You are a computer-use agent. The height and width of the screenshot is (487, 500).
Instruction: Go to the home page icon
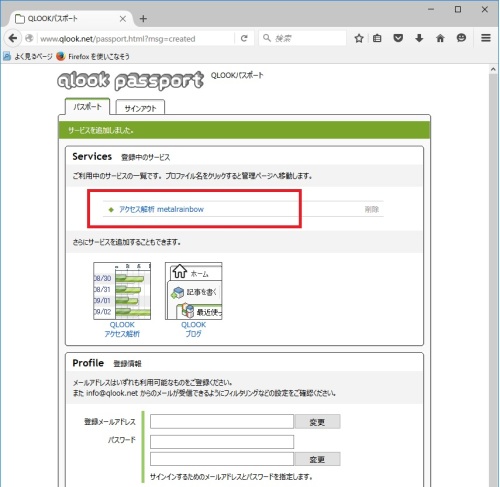[440, 38]
